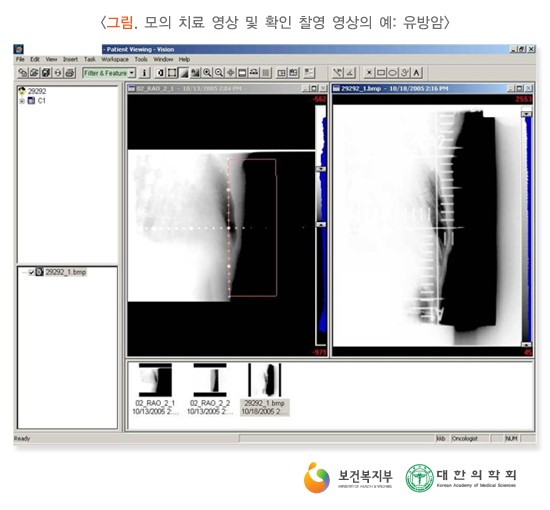Click the information 'i' toolbar button

pos(144,73)
